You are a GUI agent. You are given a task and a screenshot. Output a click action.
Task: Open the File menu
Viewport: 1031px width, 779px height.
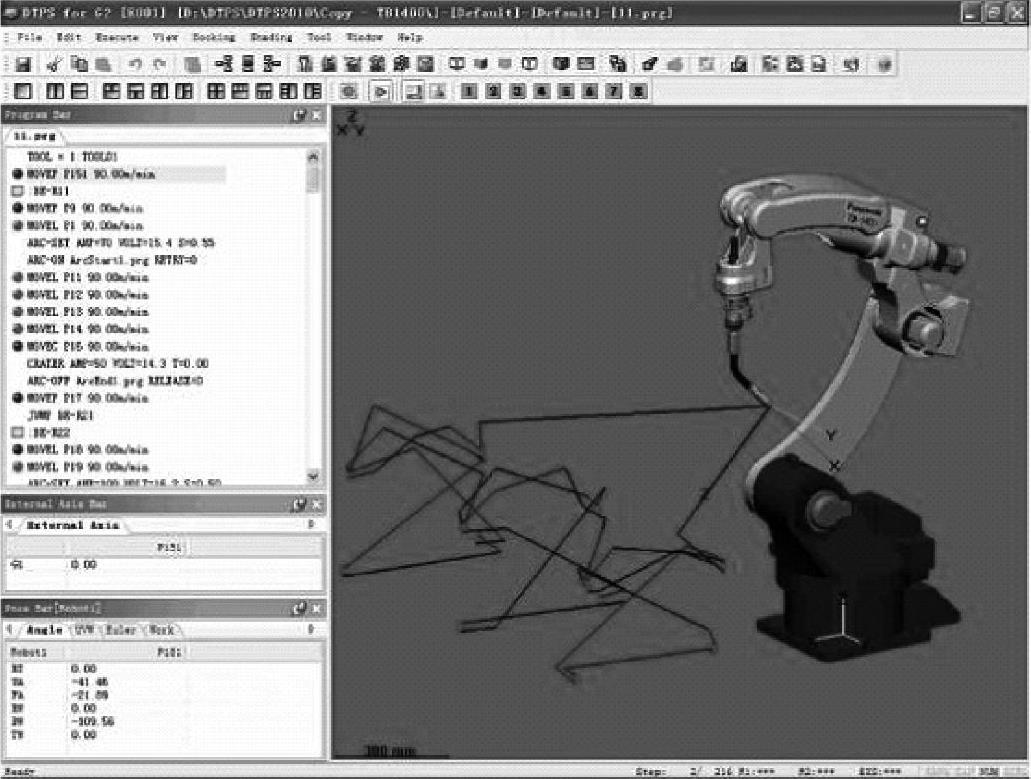(30, 37)
